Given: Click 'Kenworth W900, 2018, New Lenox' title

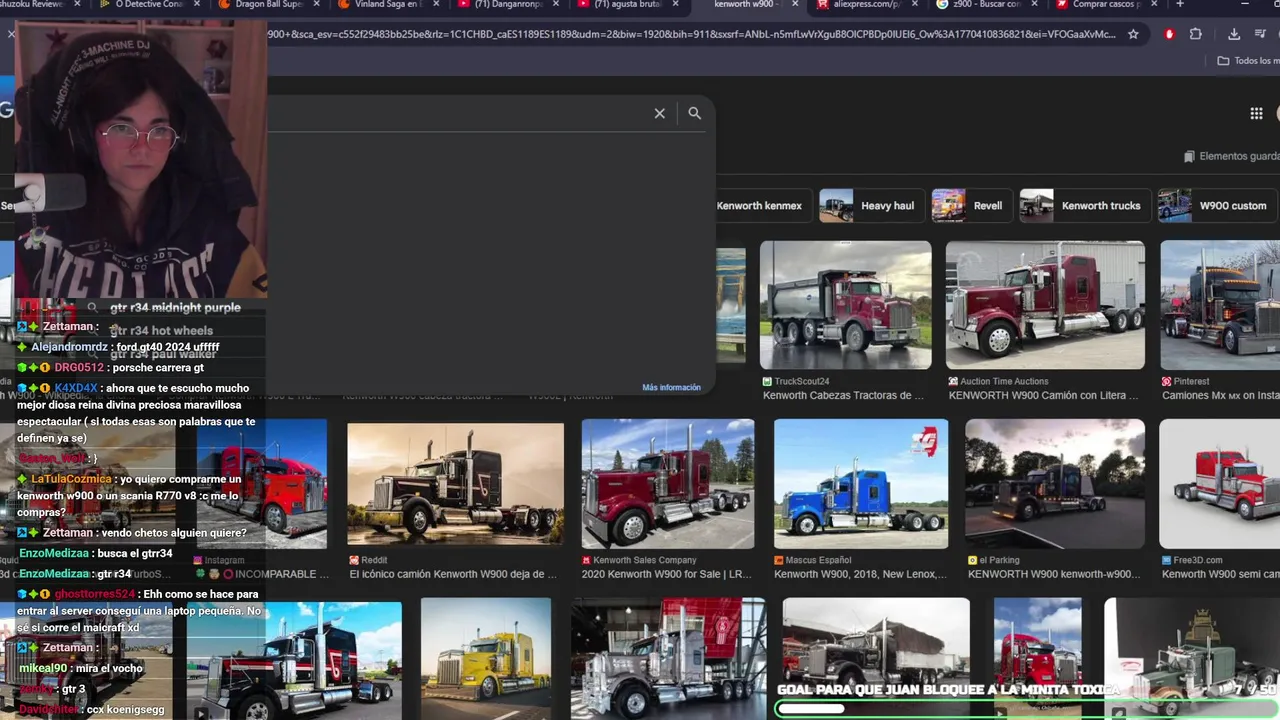Looking at the screenshot, I should pyautogui.click(x=860, y=575).
